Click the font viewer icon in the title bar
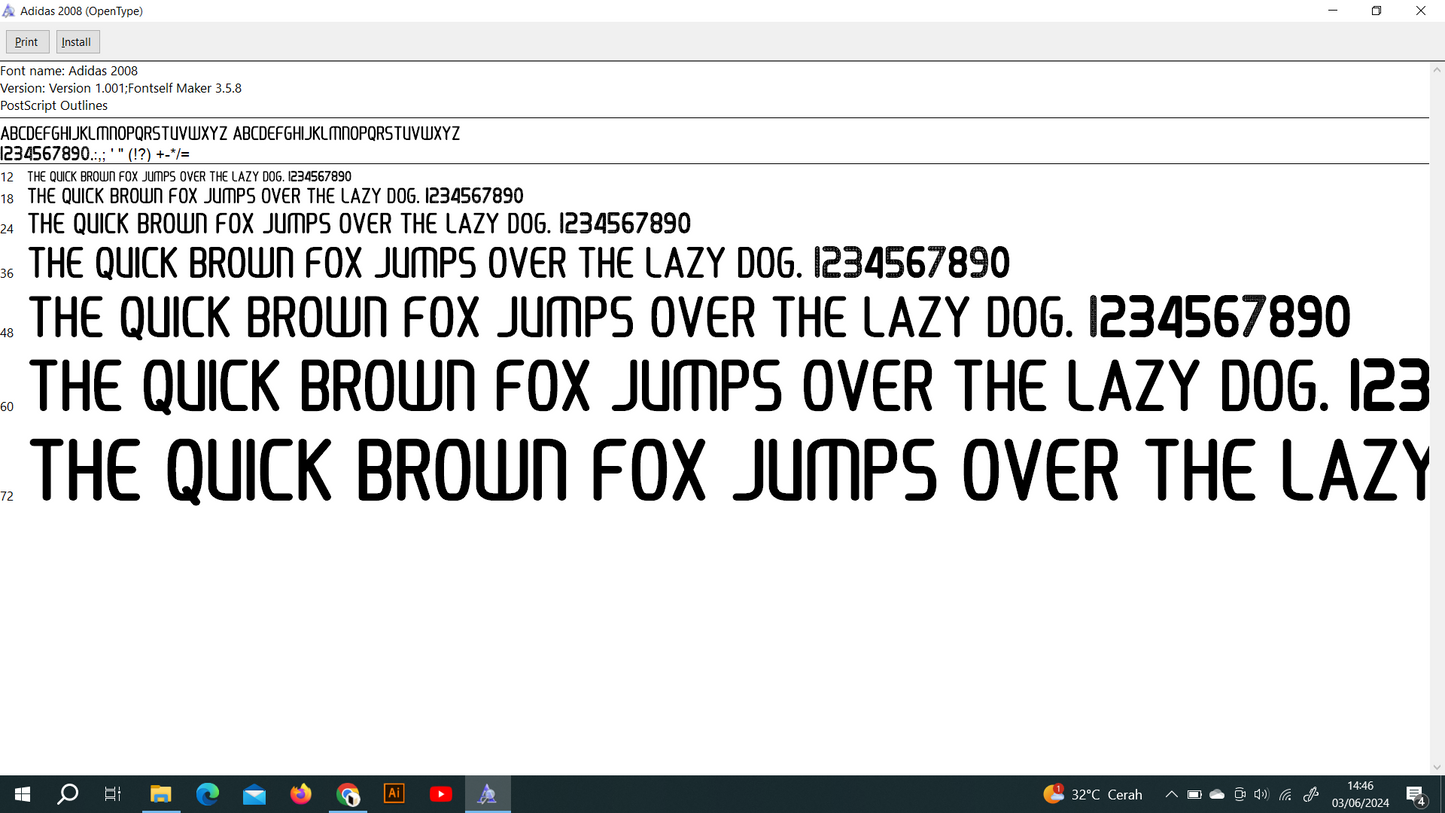Viewport: 1445px width, 813px height. [9, 10]
